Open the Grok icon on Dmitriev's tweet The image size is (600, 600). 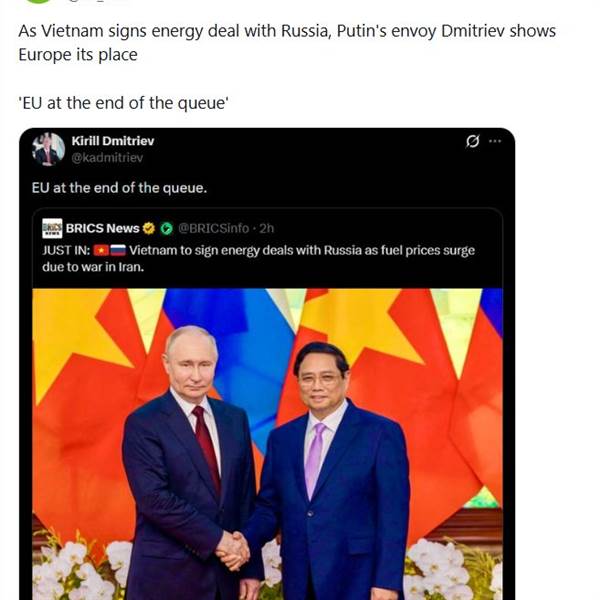pos(473,142)
